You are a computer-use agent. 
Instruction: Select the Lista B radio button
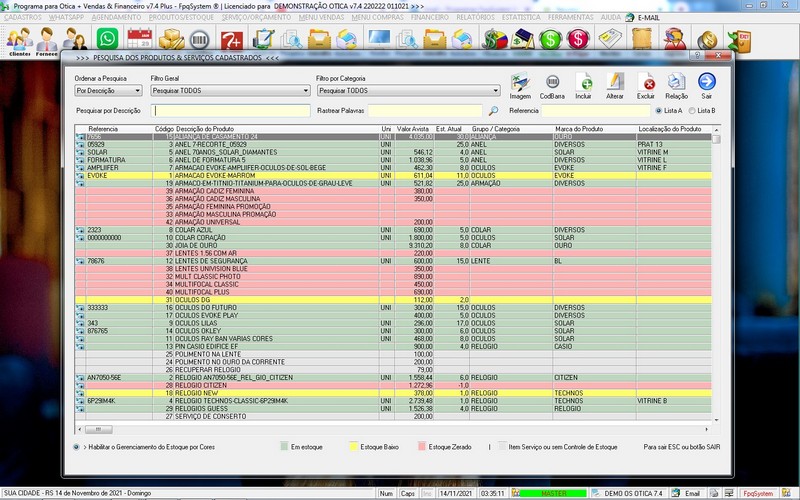(x=691, y=111)
